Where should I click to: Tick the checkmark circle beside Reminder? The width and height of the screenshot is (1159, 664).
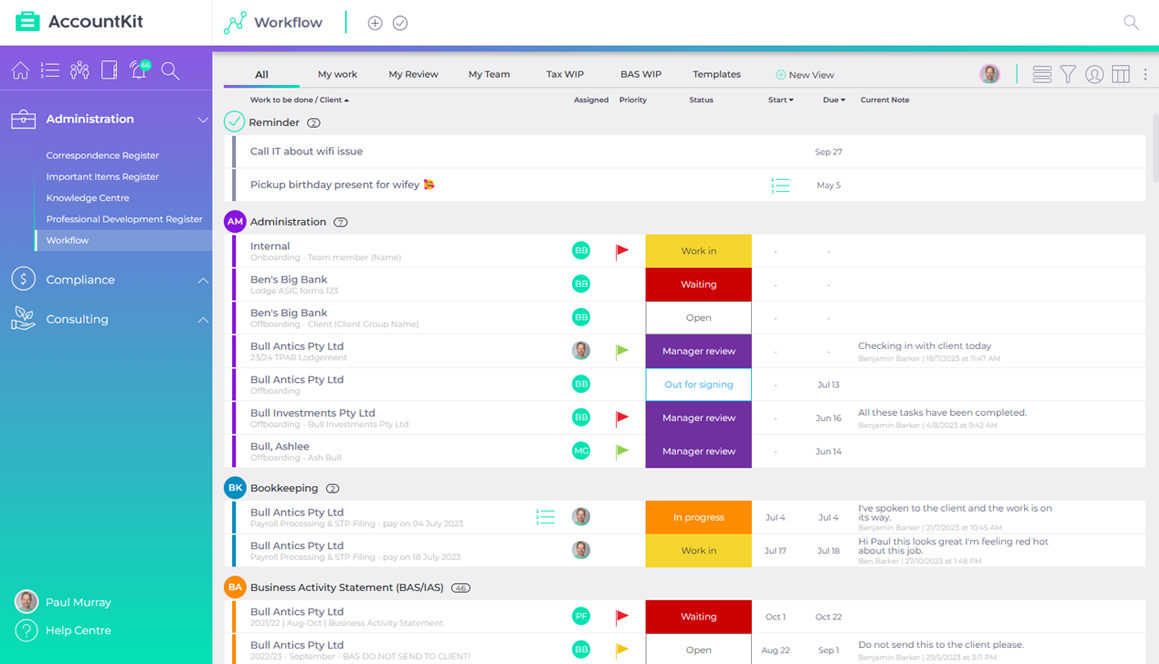point(232,121)
